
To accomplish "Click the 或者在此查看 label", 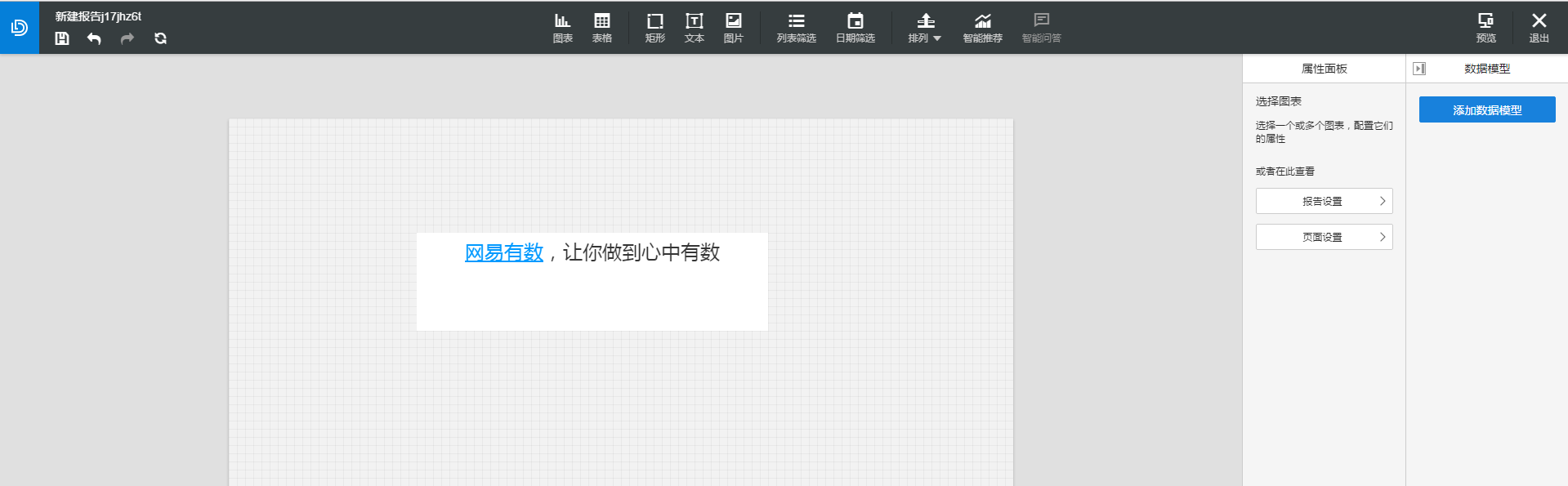I will click(1285, 172).
